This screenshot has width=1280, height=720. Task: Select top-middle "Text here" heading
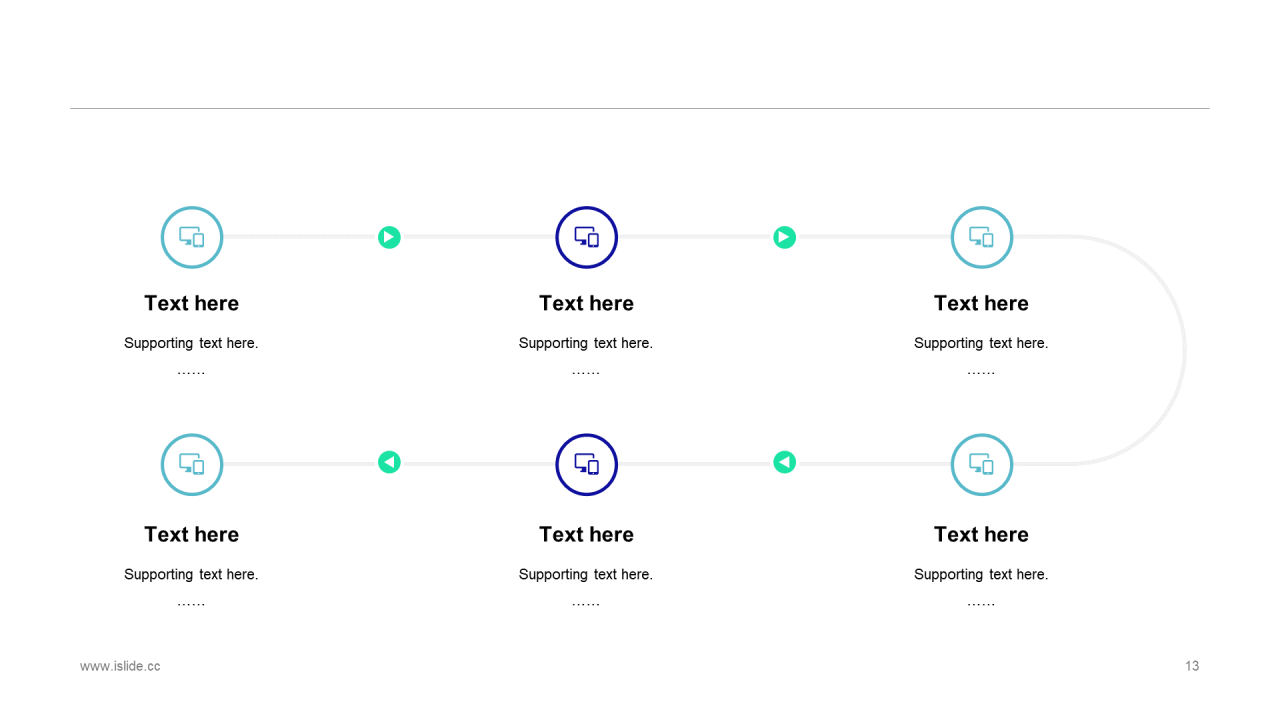click(x=587, y=303)
